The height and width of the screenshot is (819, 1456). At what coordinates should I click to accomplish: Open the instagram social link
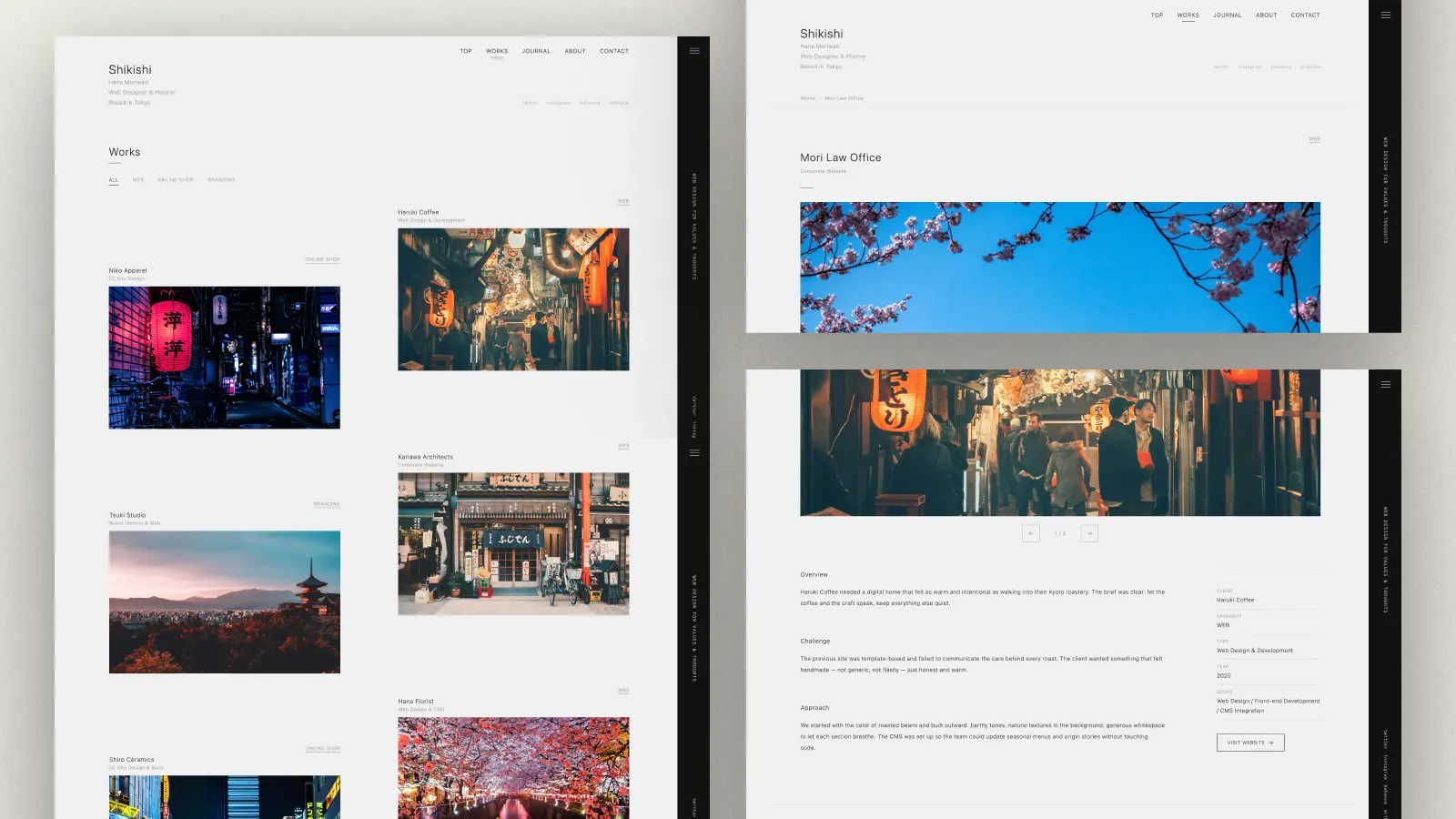click(558, 103)
